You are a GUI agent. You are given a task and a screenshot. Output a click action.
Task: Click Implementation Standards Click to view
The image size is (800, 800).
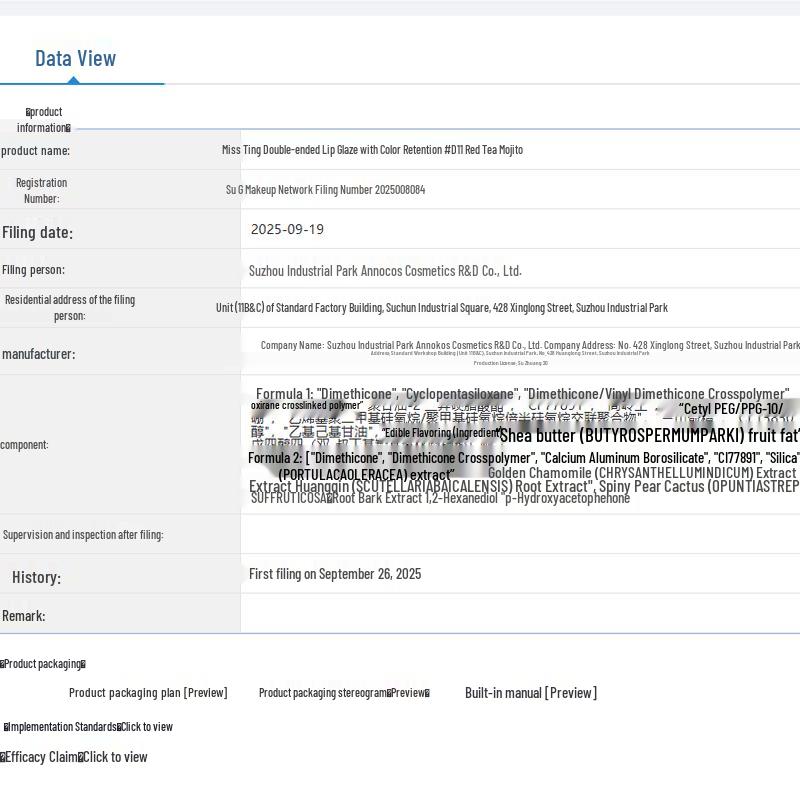(88, 727)
